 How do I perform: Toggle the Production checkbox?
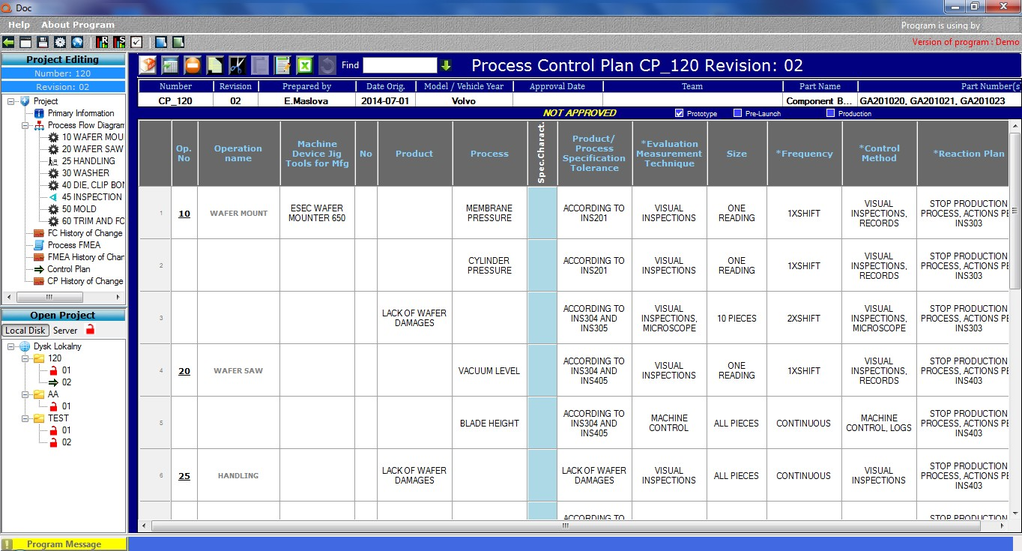point(830,113)
